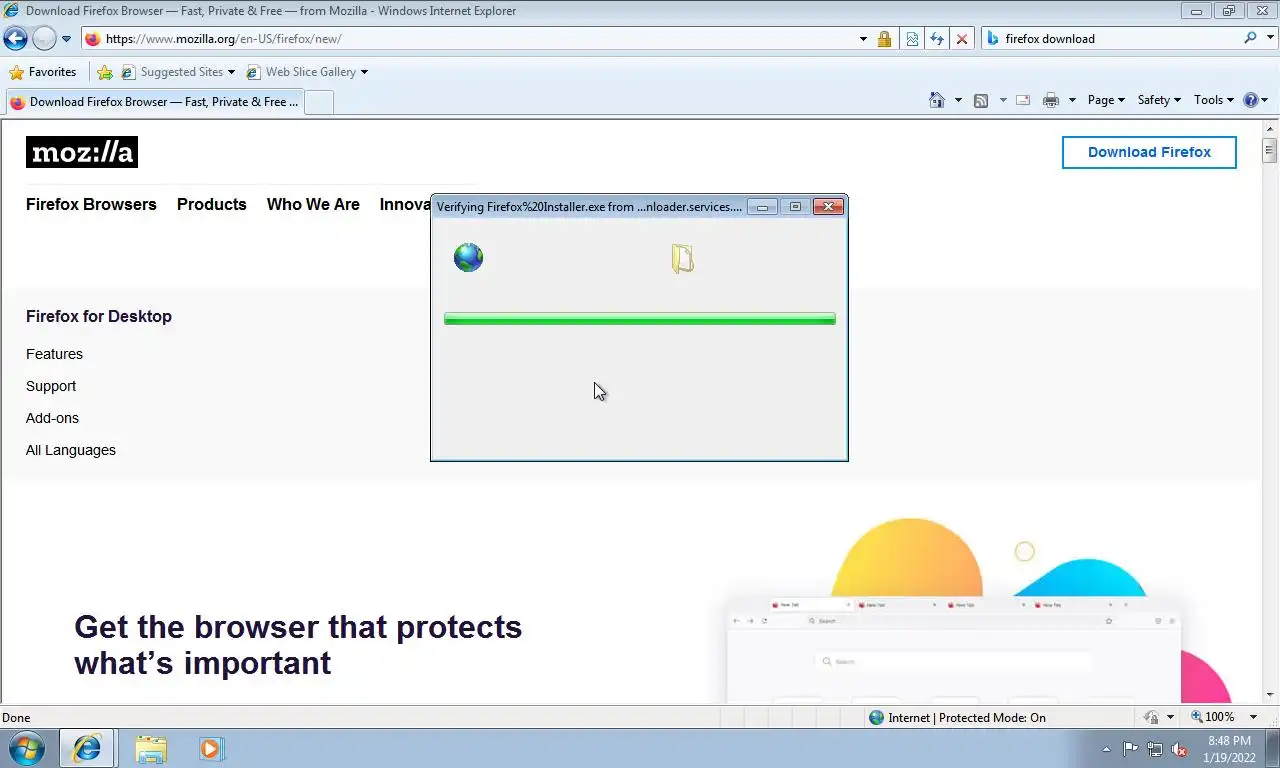The image size is (1280, 768).
Task: Click the greyed Forward navigation button
Action: (44, 38)
